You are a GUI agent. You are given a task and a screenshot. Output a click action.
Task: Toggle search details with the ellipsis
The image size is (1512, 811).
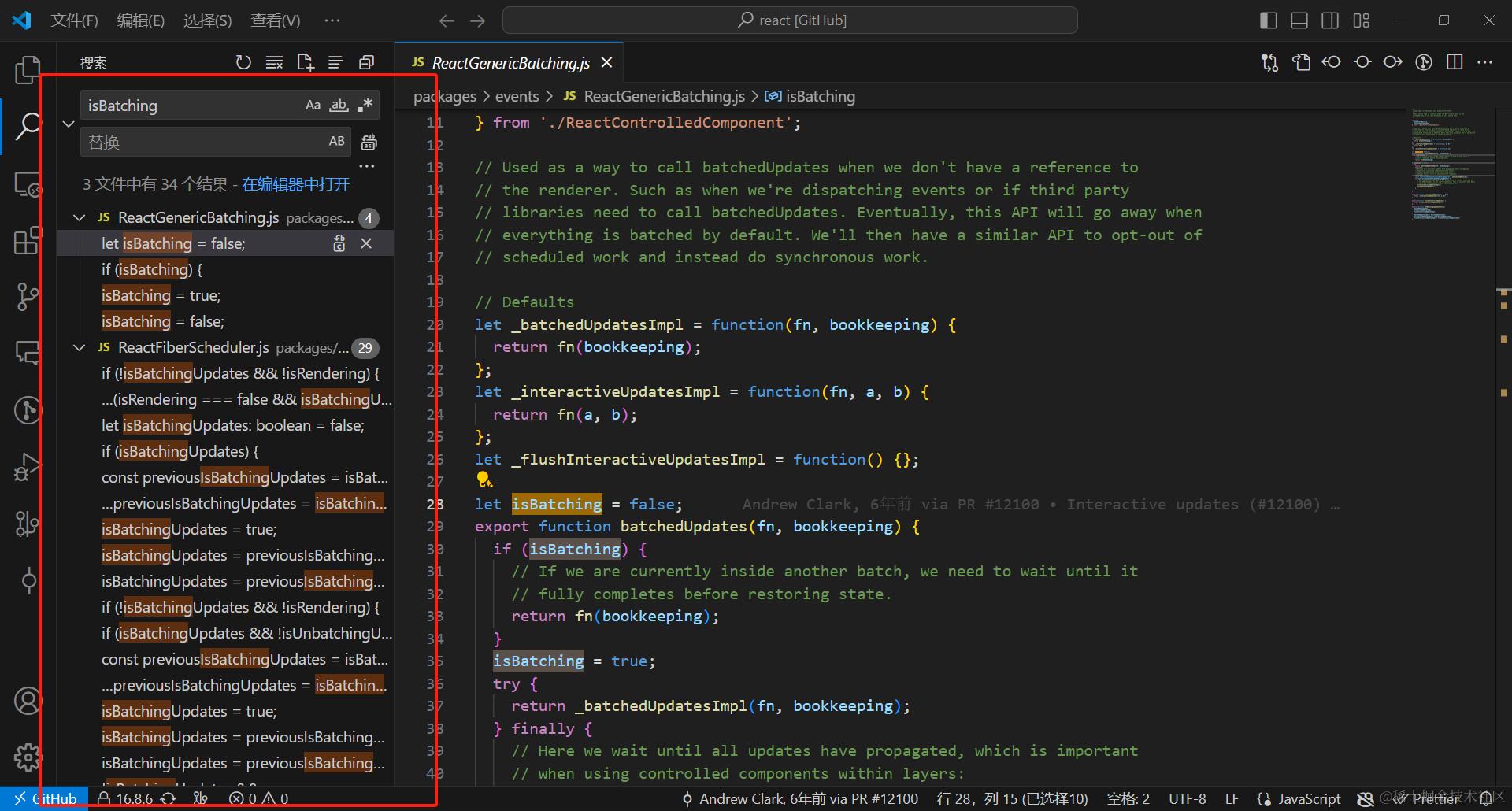[x=367, y=166]
